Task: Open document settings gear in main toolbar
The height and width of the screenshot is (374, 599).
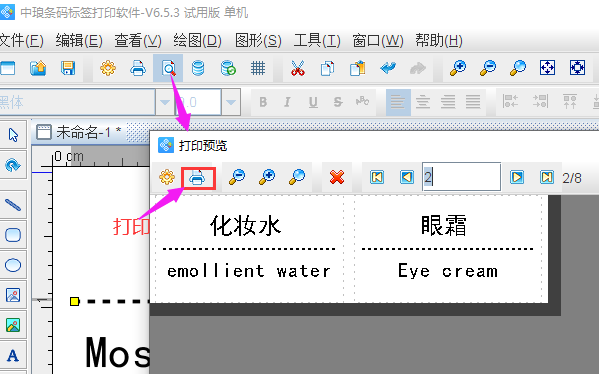Action: click(108, 68)
